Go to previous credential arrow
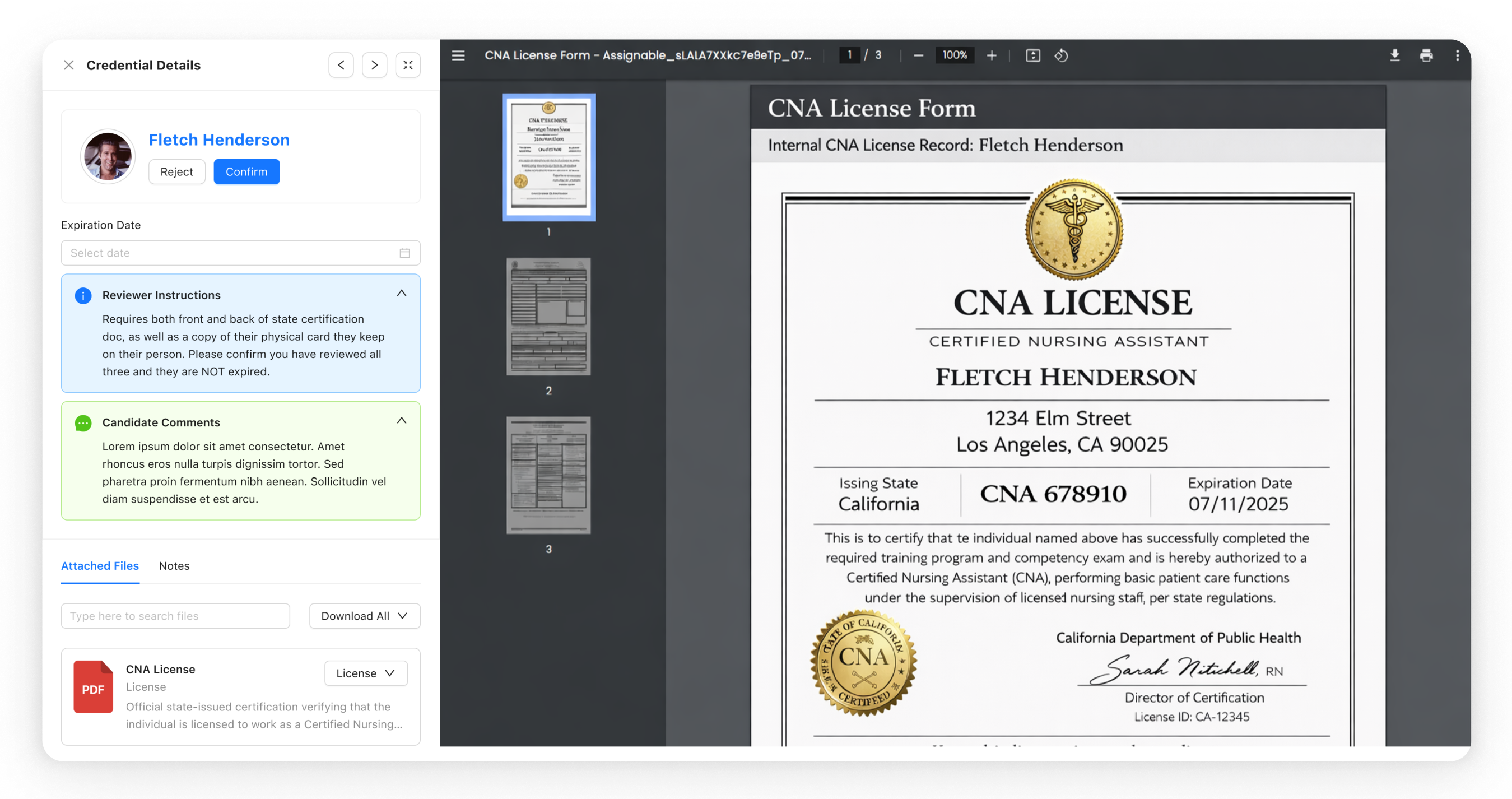Viewport: 1512px width, 799px height. (x=341, y=65)
